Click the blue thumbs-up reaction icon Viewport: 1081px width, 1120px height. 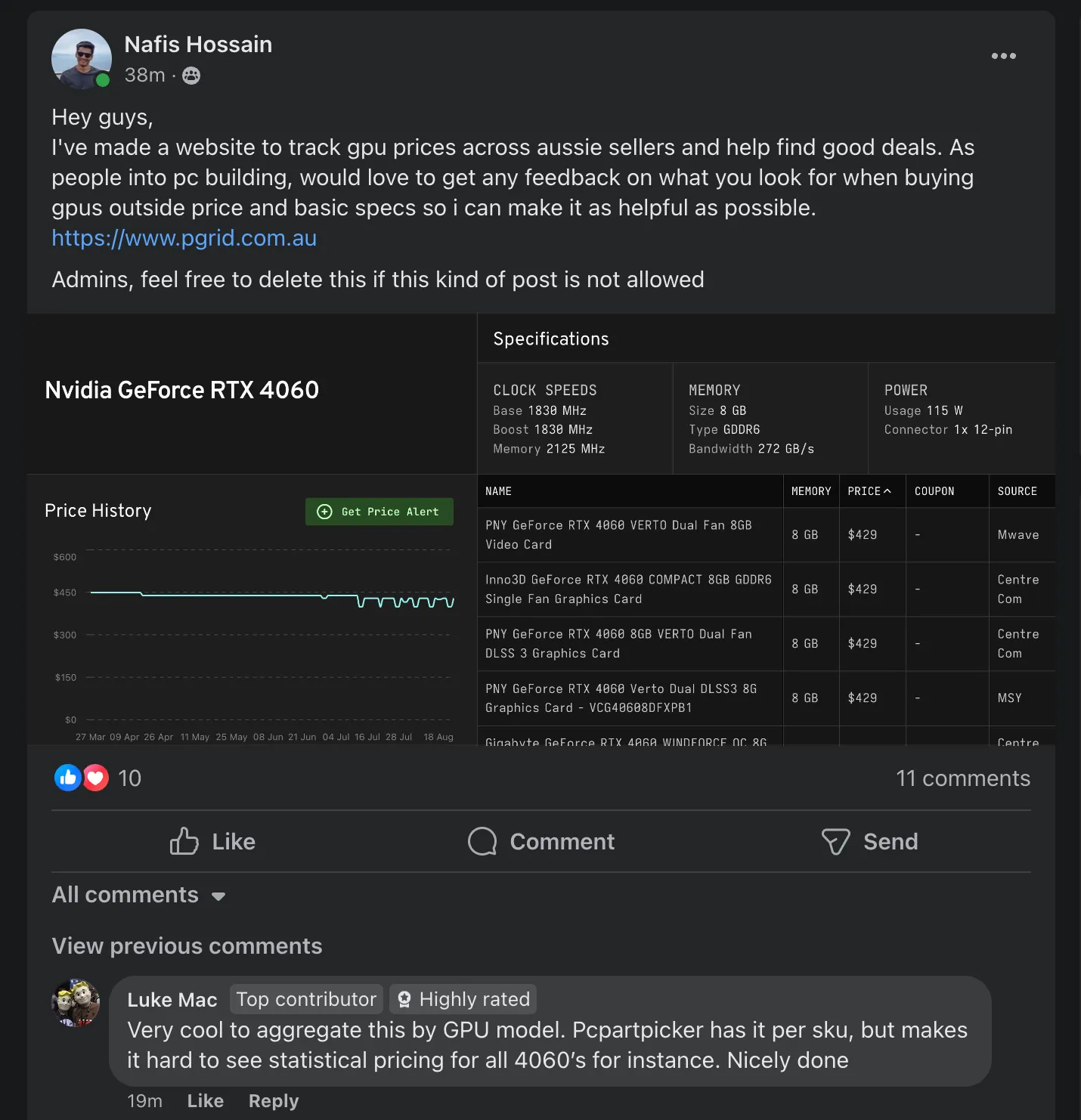coord(68,778)
